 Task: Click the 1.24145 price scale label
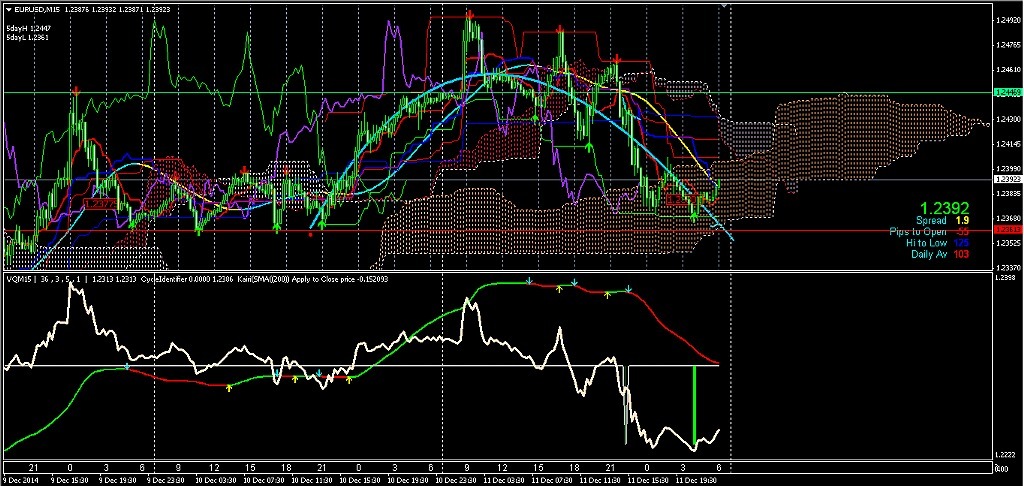[x=1006, y=144]
